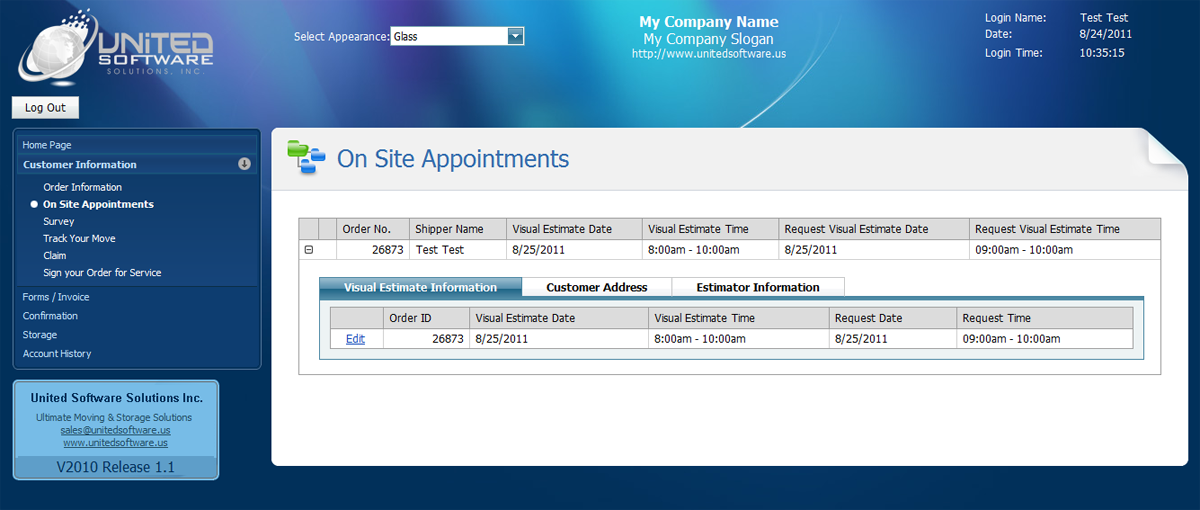Click the On Site Appointments header icon
This screenshot has width=1200, height=510.
[306, 157]
